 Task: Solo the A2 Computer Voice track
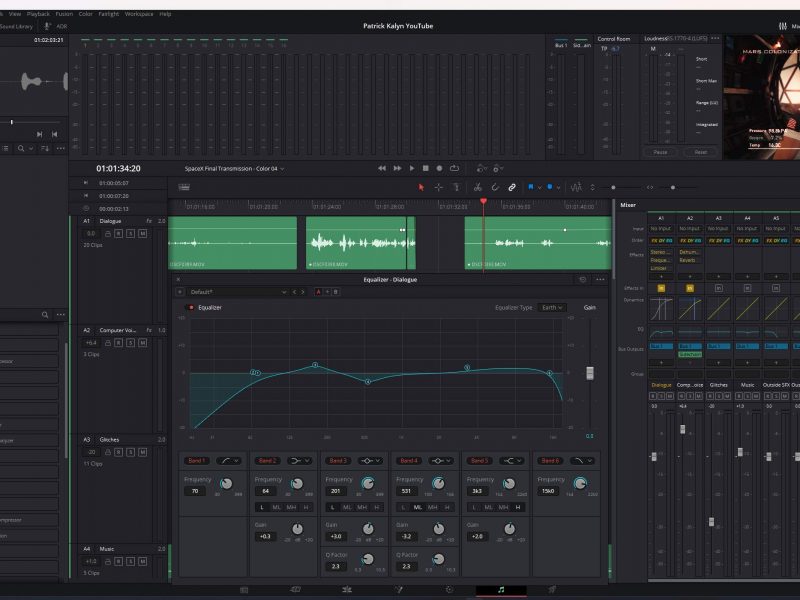(131, 342)
